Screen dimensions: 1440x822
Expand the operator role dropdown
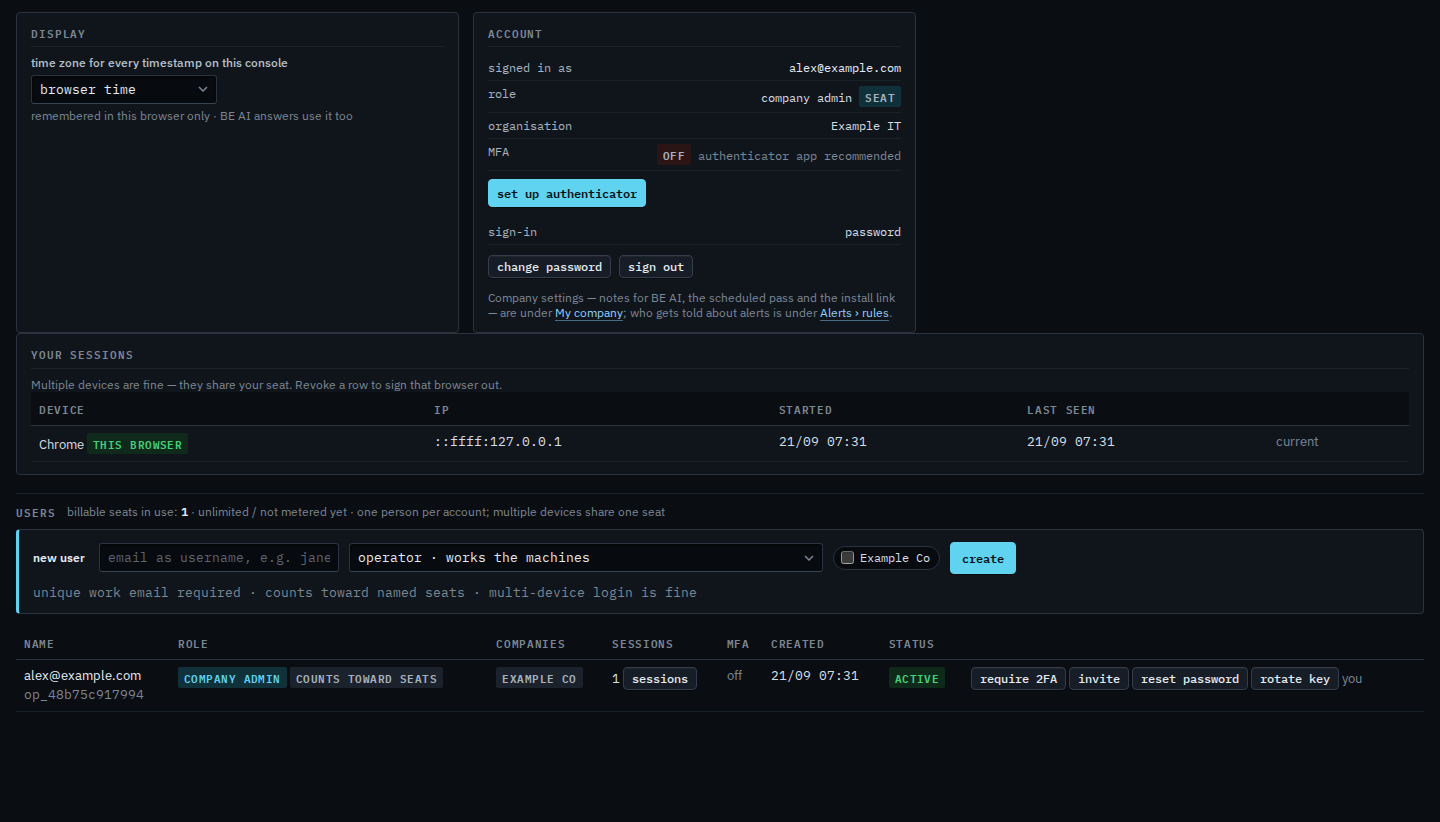point(585,558)
